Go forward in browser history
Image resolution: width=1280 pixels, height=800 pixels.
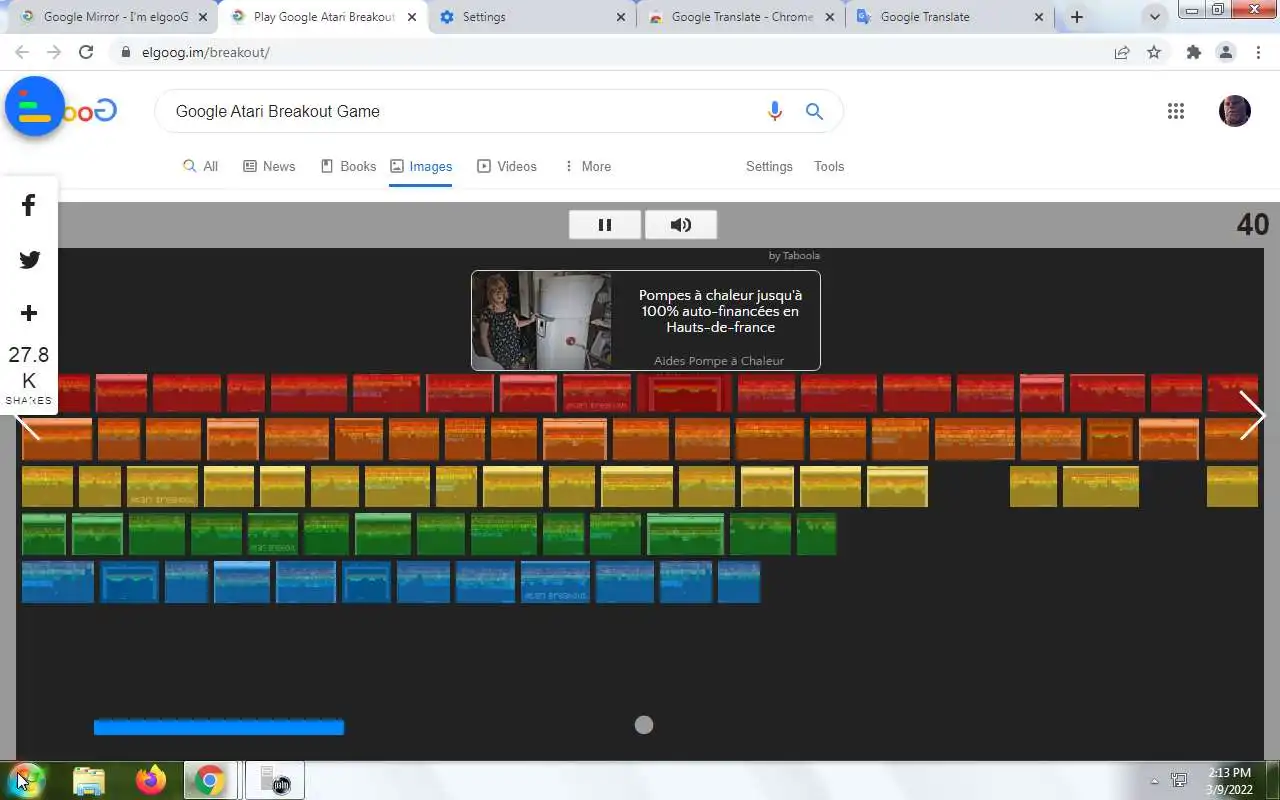point(54,52)
